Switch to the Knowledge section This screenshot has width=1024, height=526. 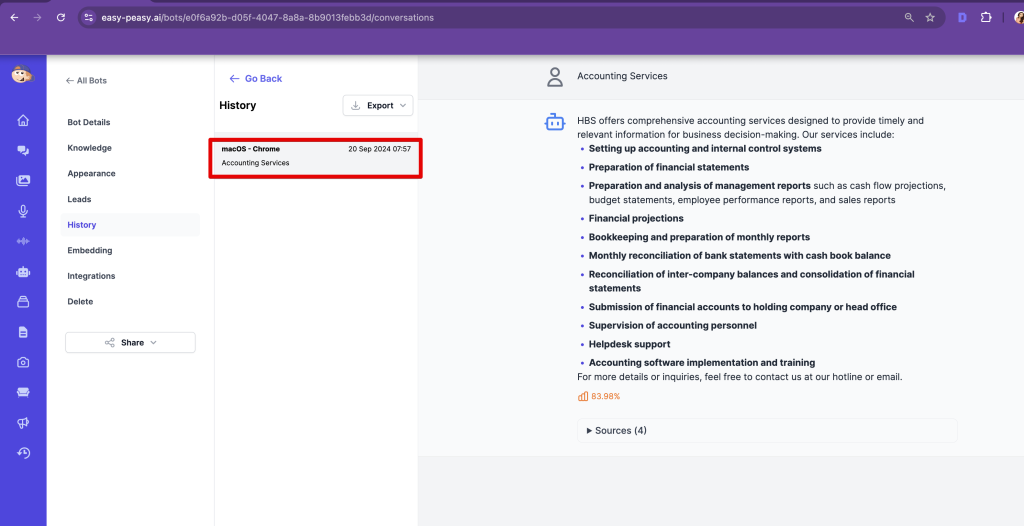click(x=90, y=148)
